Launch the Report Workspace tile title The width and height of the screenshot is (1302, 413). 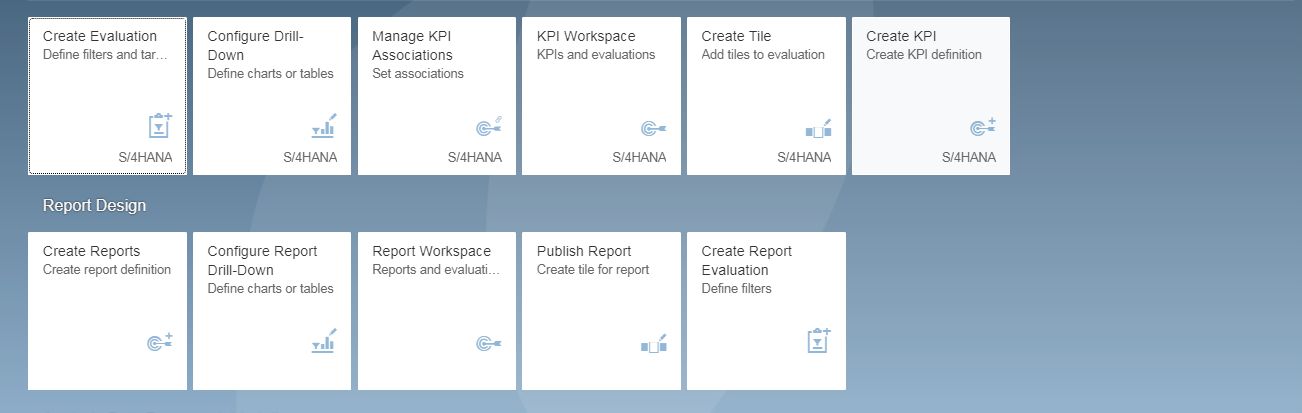click(432, 251)
